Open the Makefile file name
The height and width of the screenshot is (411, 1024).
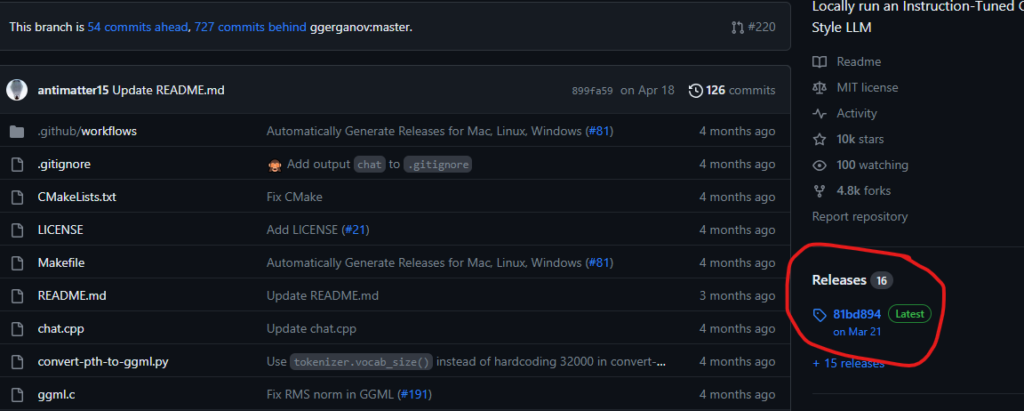click(x=61, y=263)
